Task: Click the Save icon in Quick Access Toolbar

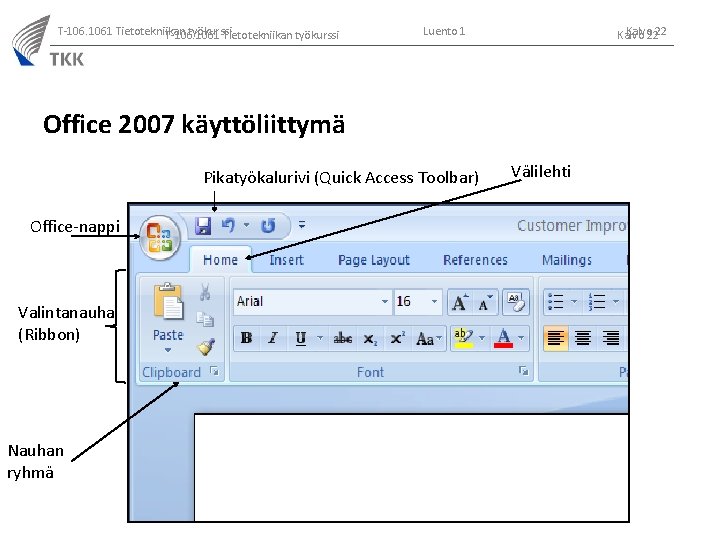Action: (203, 226)
